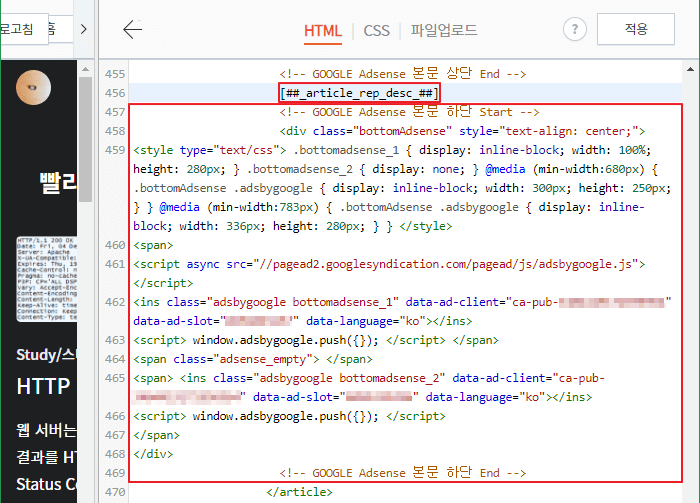
Task: Click the blog profile avatar image
Action: click(x=33, y=87)
